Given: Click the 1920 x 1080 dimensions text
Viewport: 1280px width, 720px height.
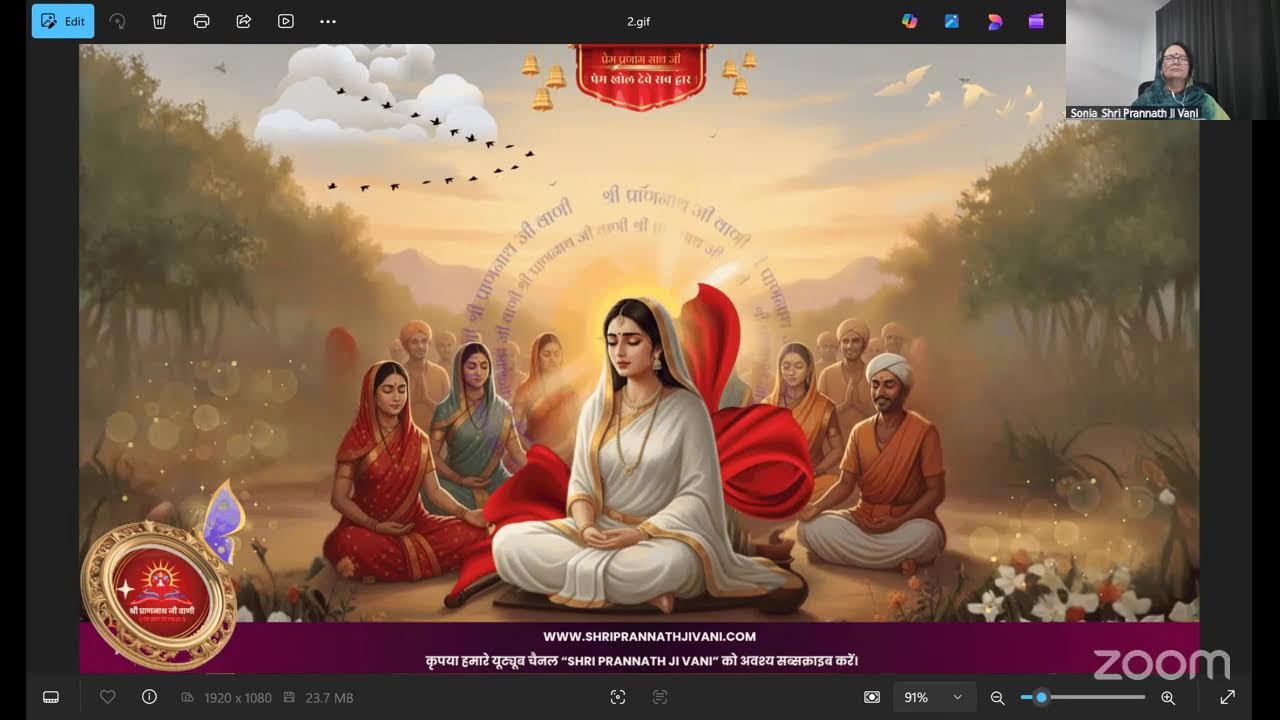Looking at the screenshot, I should click(x=238, y=698).
